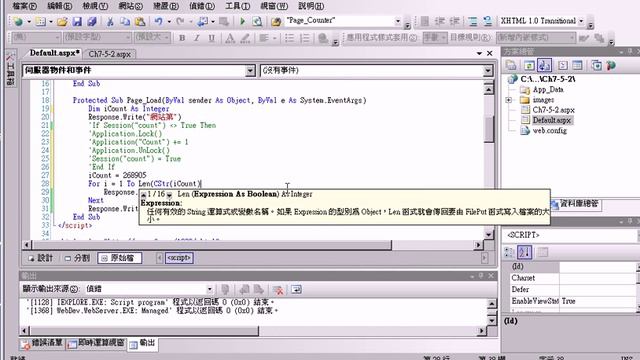The image size is (640, 360).
Task: Click the Background Color highlighter icon
Action: (x=245, y=38)
